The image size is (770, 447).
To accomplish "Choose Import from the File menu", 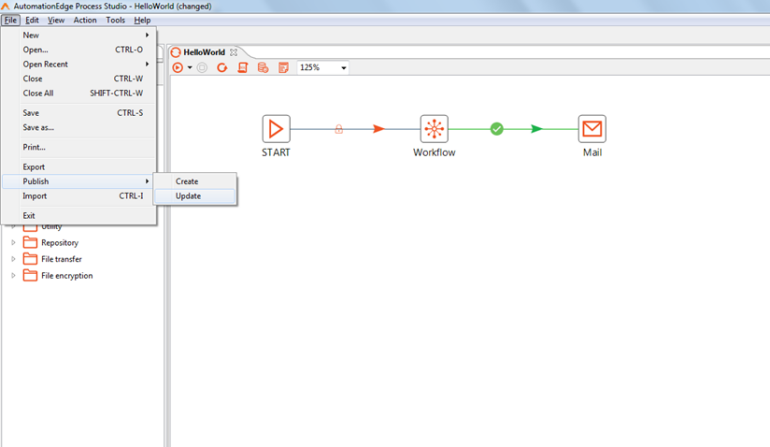I will (x=80, y=196).
